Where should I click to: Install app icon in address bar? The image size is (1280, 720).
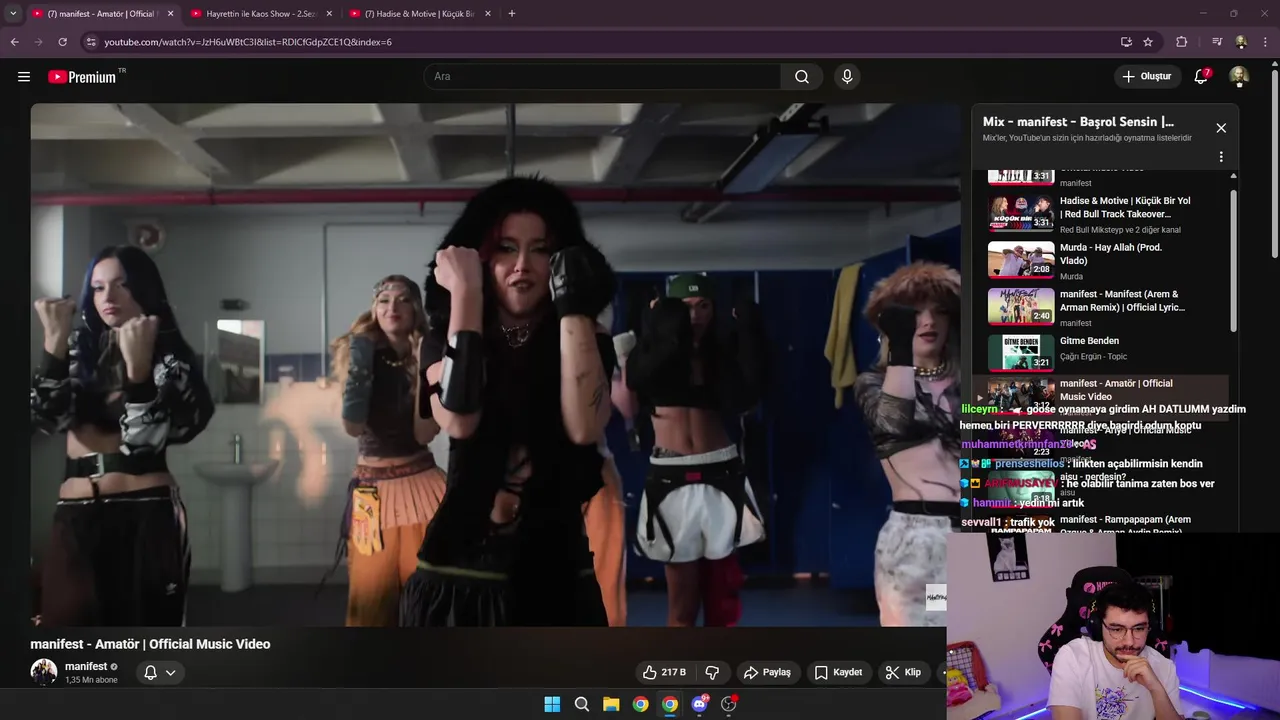click(x=1126, y=42)
